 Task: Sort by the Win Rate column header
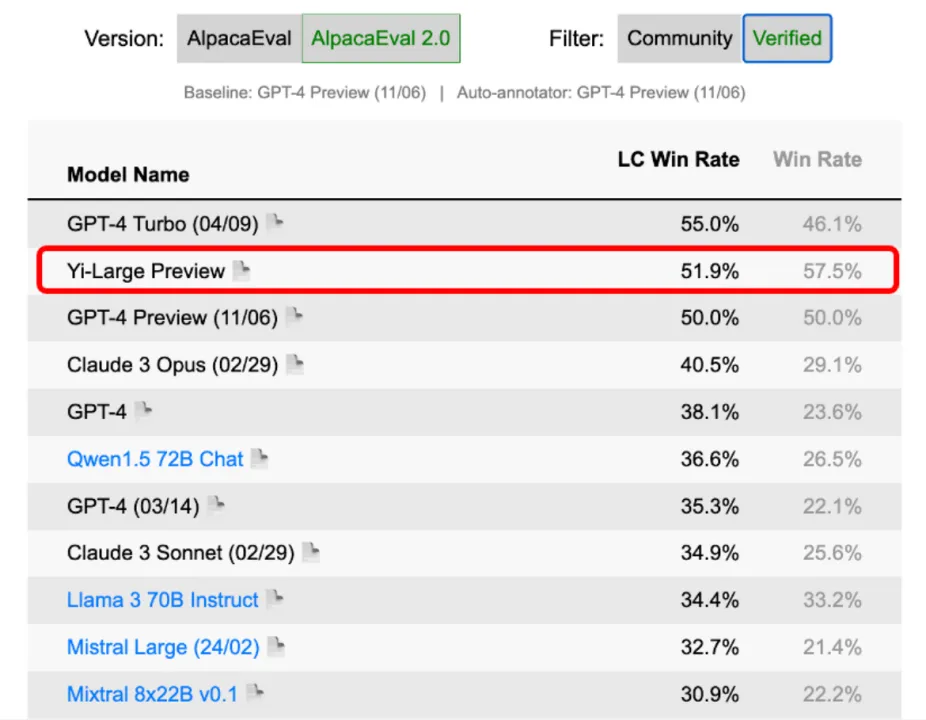click(817, 159)
